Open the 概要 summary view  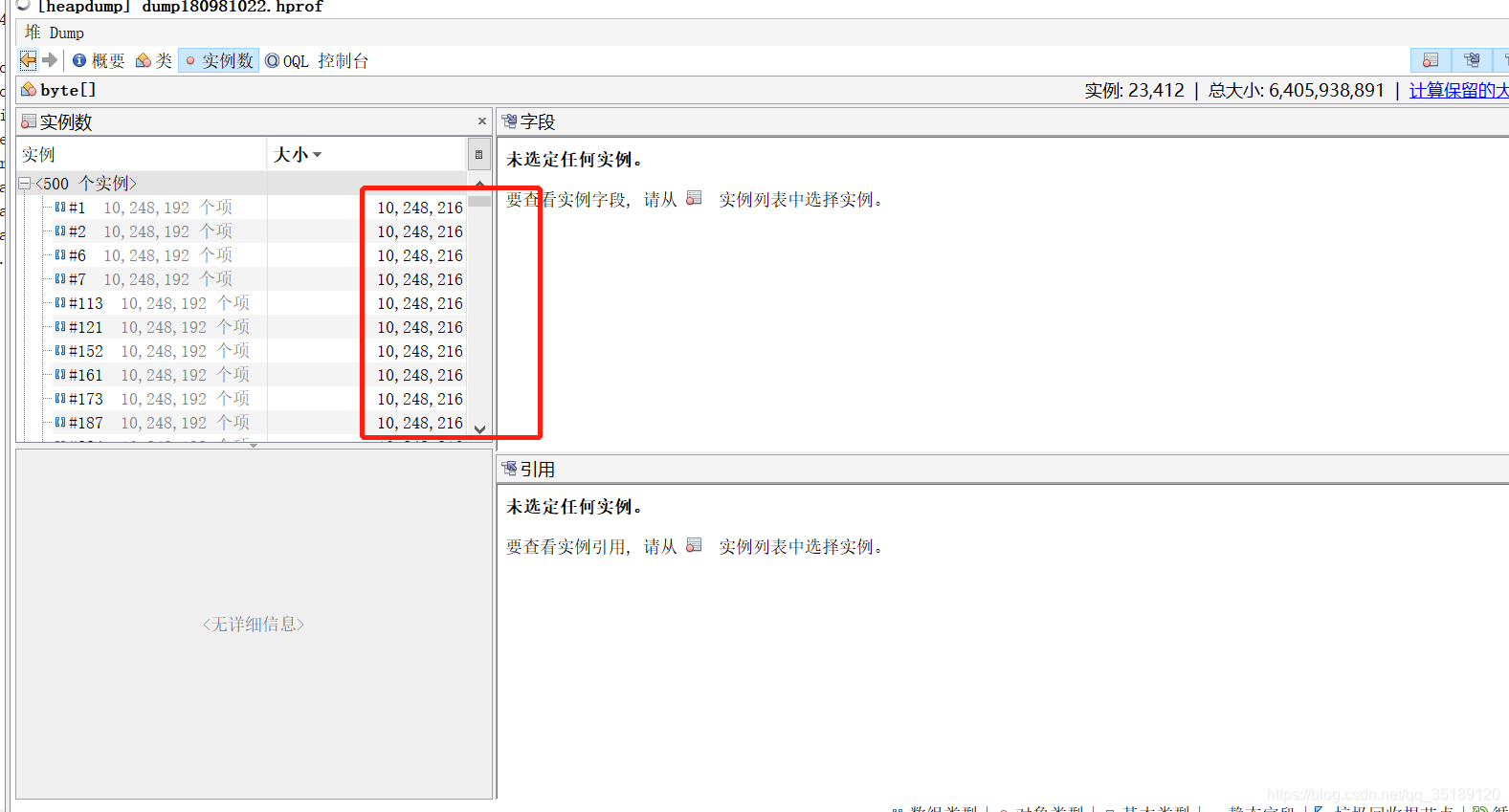pos(99,60)
